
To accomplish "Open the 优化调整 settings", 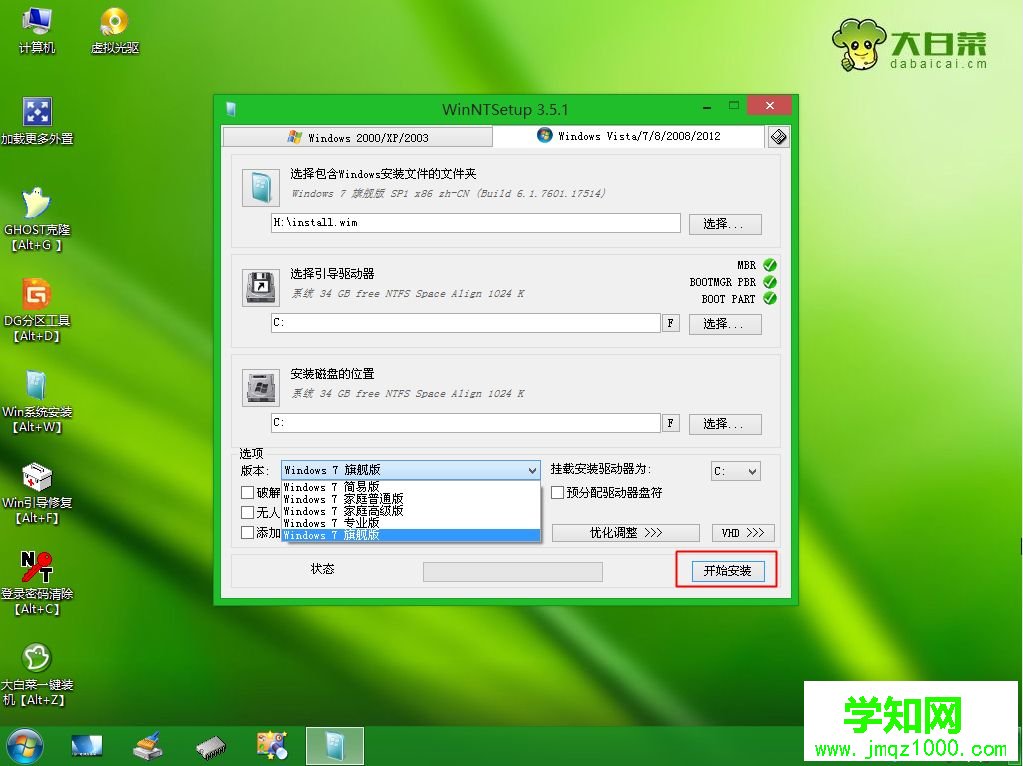I will [x=625, y=533].
